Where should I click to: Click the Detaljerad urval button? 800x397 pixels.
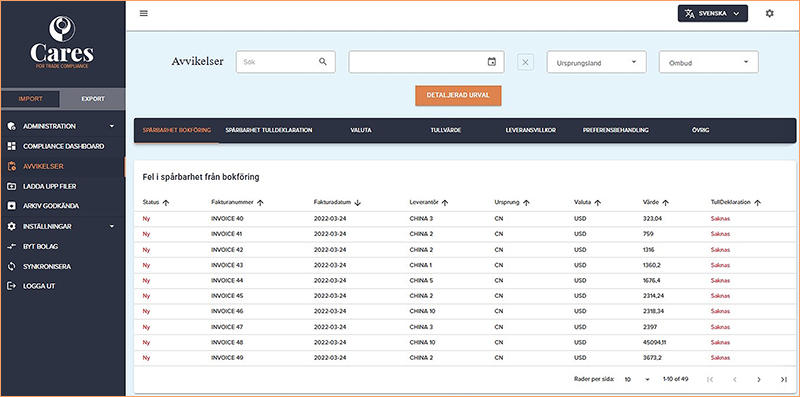tap(458, 95)
